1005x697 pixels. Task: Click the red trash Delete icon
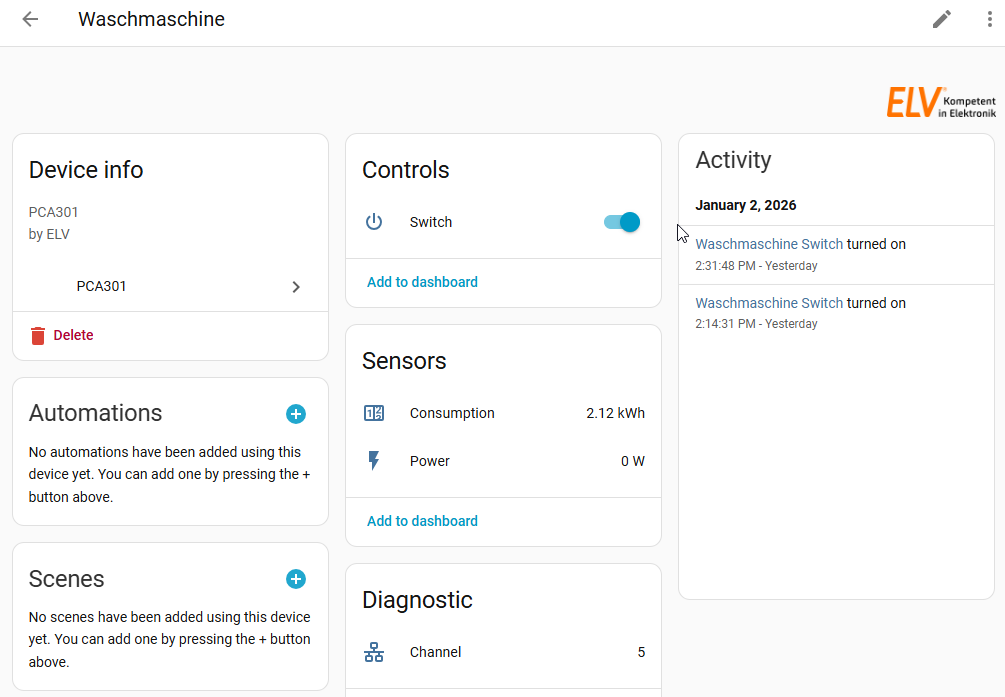click(38, 336)
